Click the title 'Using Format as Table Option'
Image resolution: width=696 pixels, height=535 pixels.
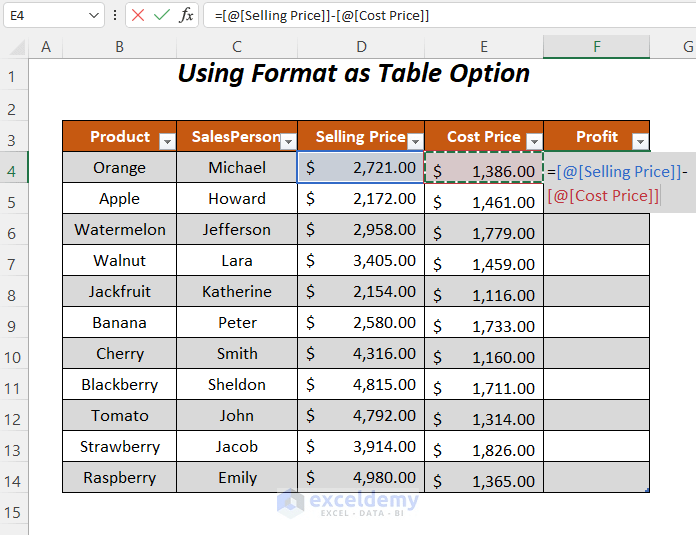[x=354, y=73]
